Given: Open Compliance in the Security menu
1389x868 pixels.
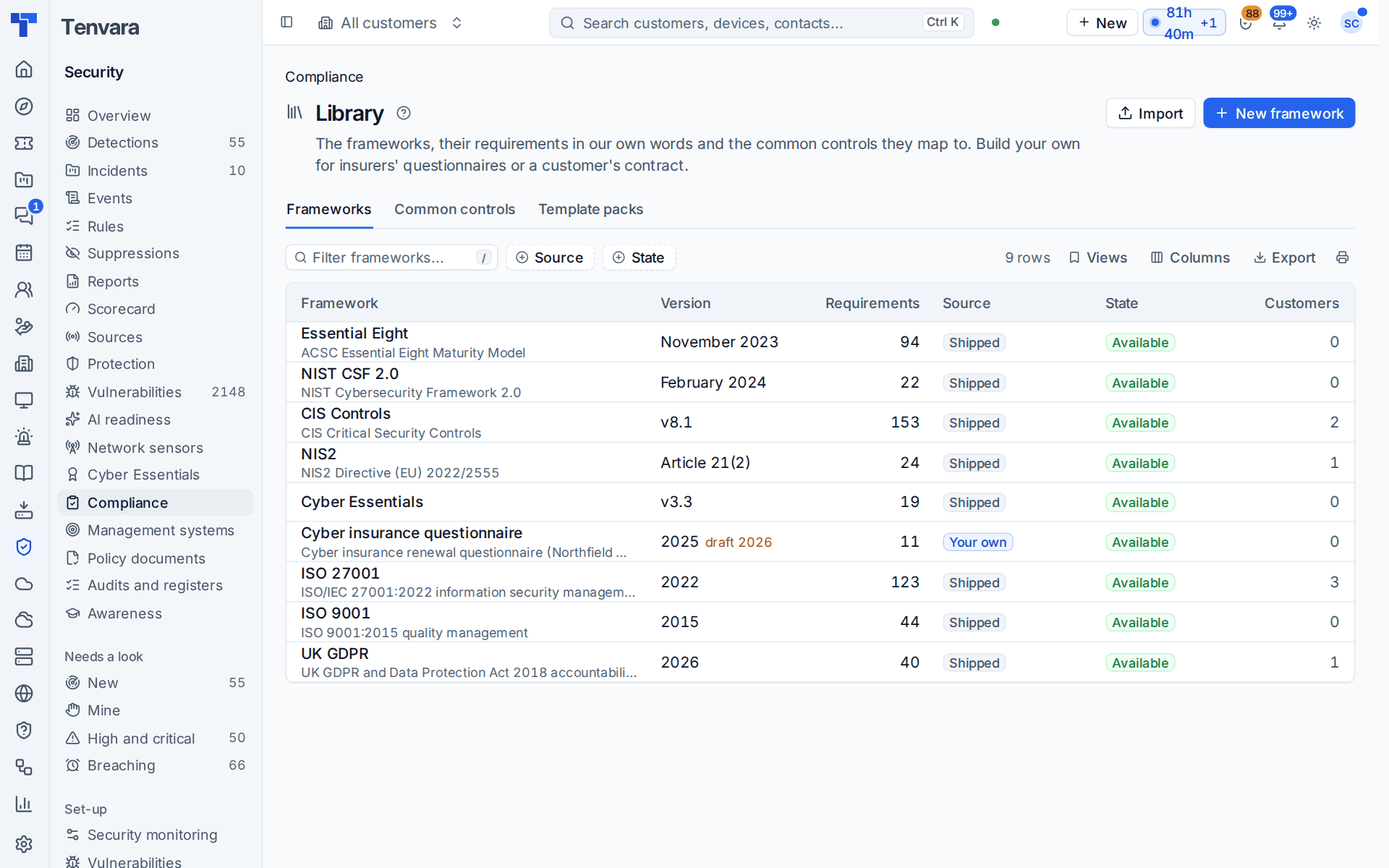Looking at the screenshot, I should [x=156, y=503].
